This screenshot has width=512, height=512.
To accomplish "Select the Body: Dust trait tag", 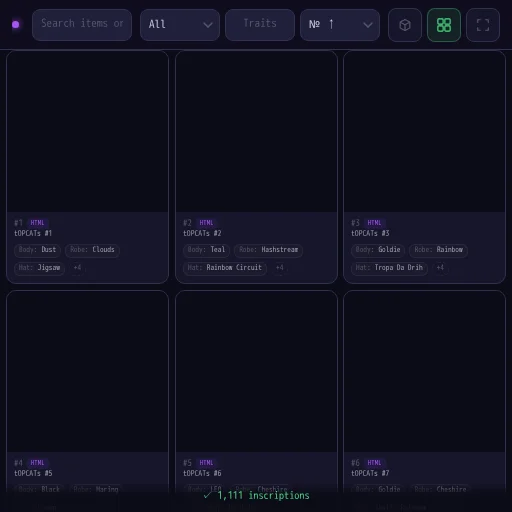I will tap(37, 250).
